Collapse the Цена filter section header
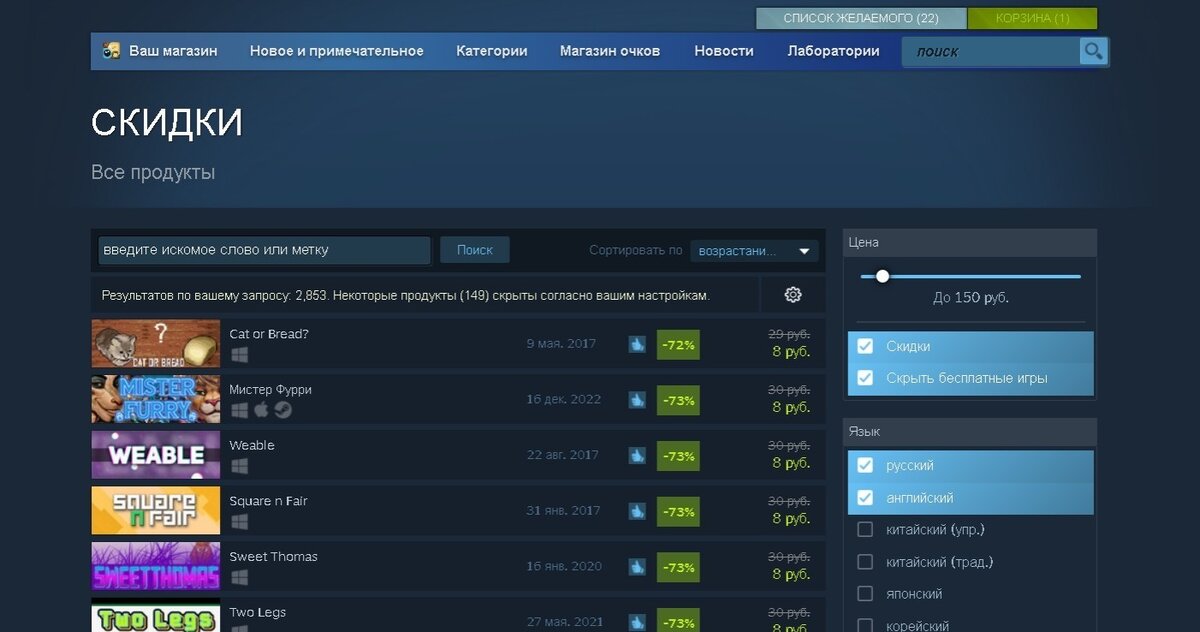The image size is (1200, 632). tap(970, 243)
